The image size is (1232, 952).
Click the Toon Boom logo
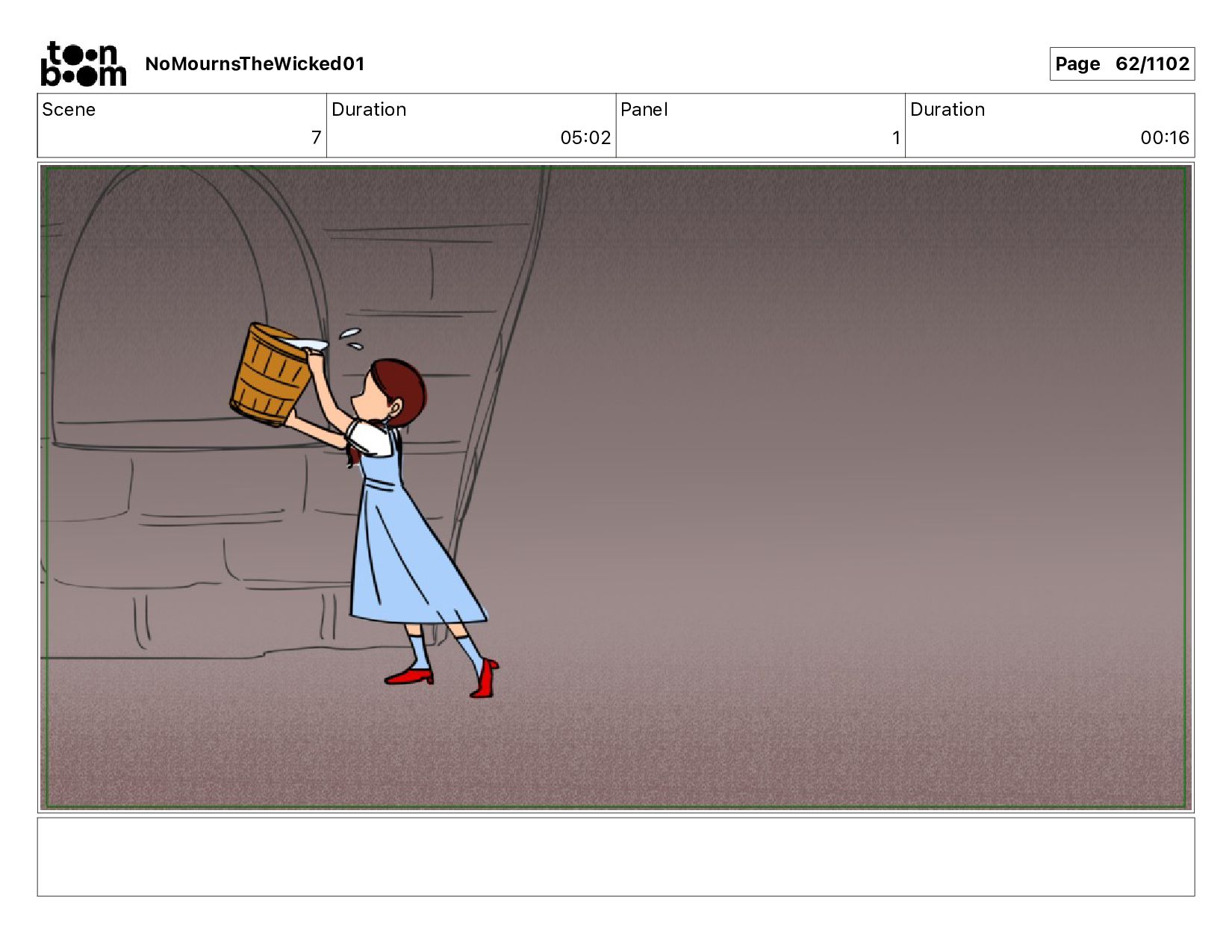click(x=83, y=64)
